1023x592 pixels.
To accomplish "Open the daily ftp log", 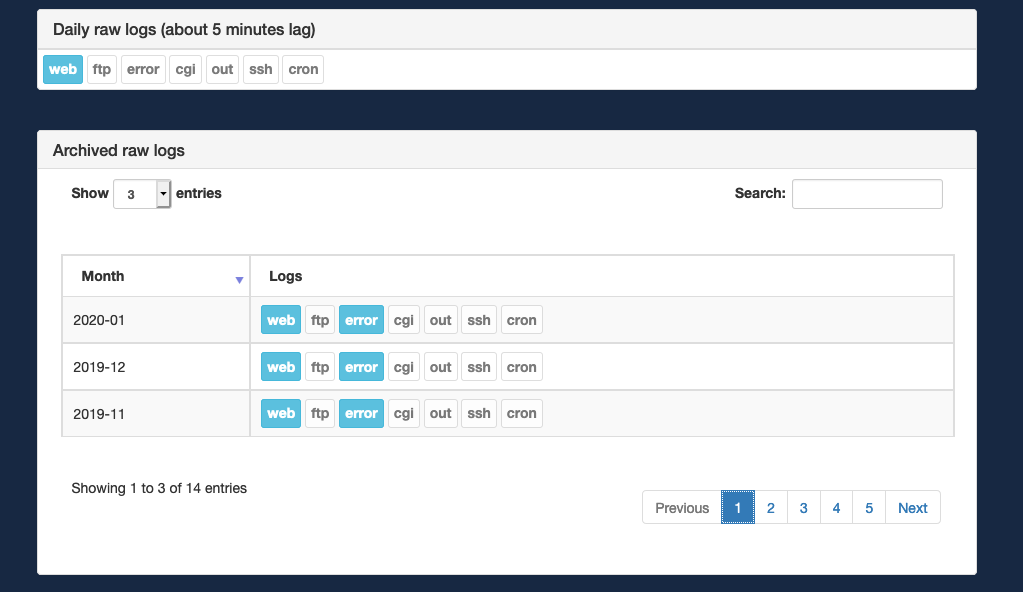I will (101, 69).
